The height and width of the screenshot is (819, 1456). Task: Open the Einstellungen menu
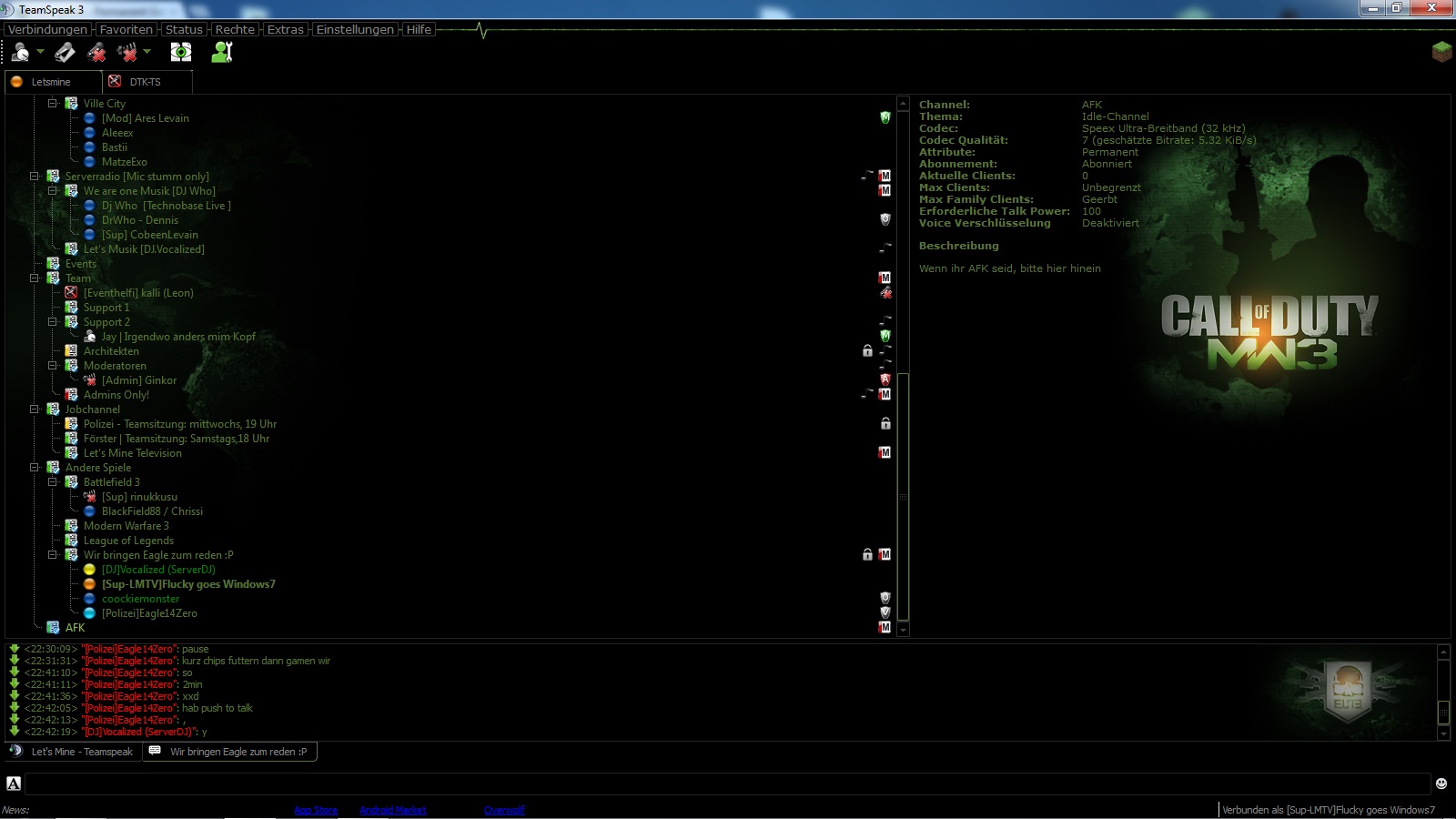click(355, 29)
